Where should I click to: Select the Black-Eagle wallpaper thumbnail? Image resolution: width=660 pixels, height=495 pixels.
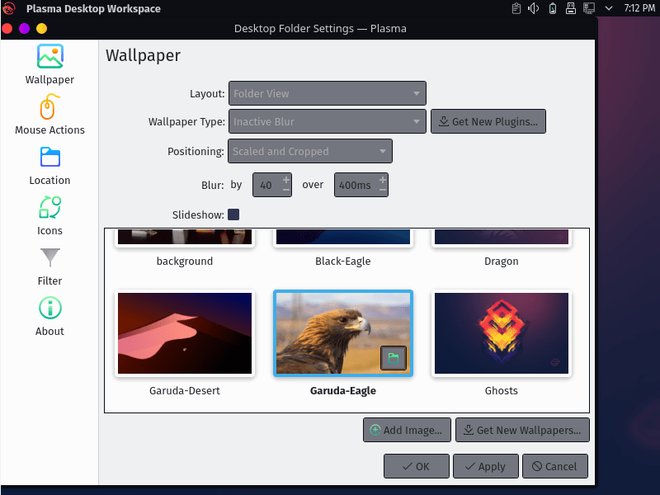(343, 237)
